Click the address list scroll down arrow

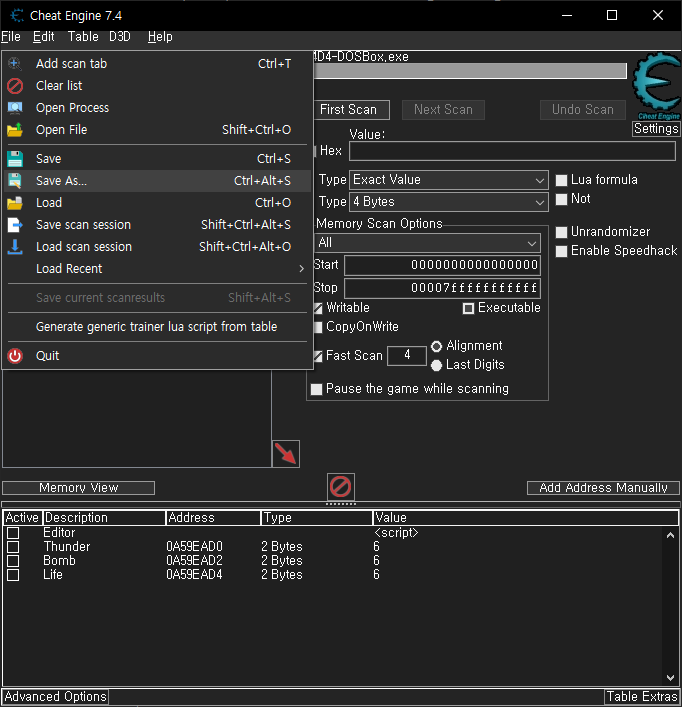(x=670, y=678)
